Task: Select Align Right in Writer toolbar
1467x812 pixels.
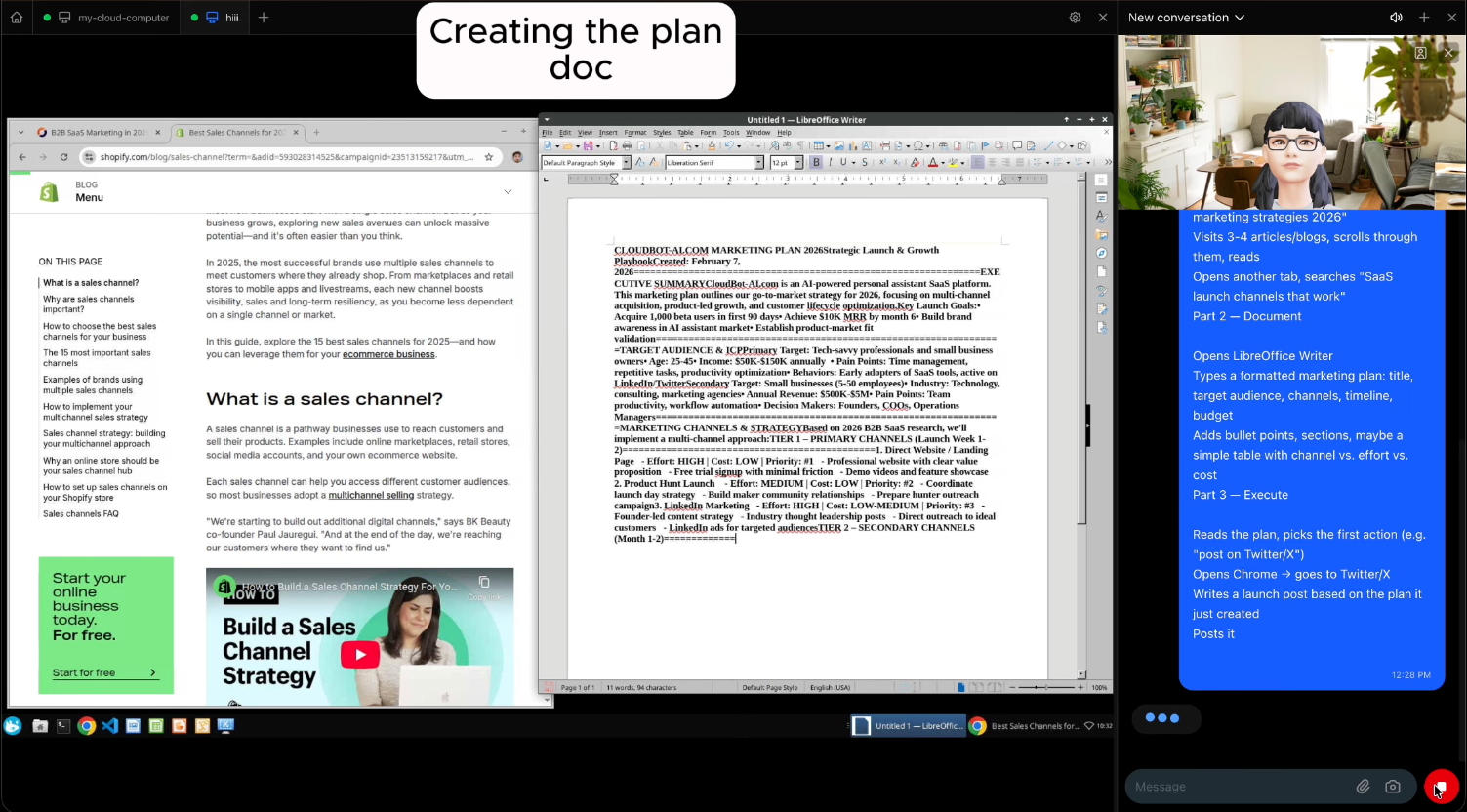Action: click(1006, 162)
